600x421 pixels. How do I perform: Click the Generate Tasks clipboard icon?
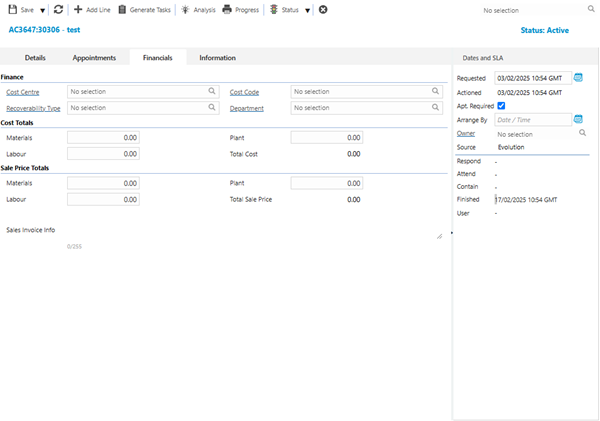tap(122, 9)
